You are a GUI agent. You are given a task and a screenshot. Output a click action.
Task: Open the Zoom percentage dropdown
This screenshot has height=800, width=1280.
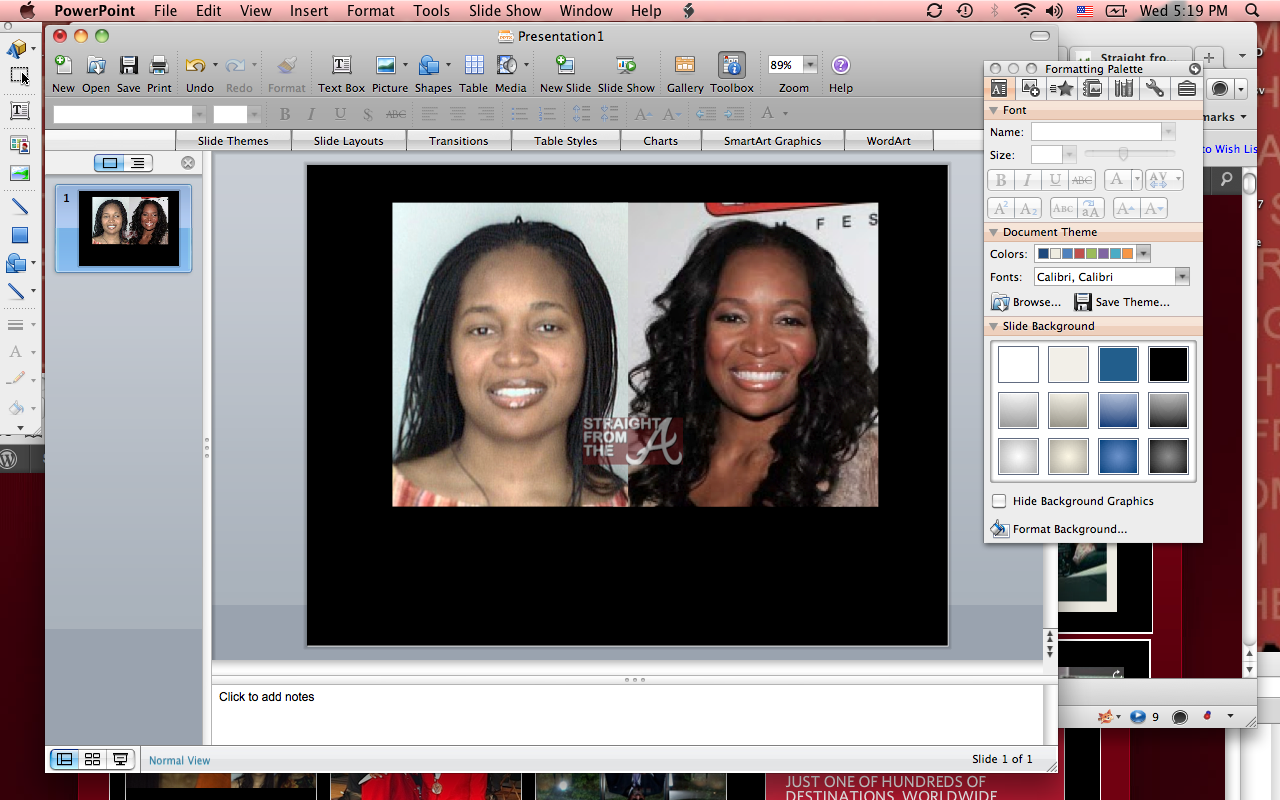(810, 65)
